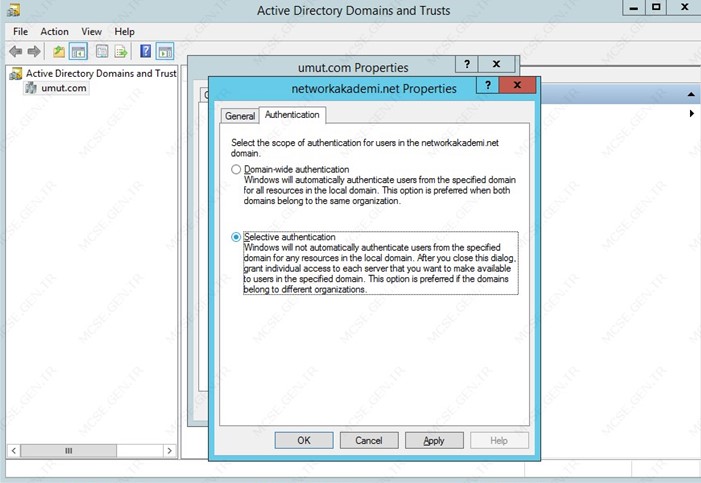
Task: Click the toolbar Properties icon
Action: point(102,52)
